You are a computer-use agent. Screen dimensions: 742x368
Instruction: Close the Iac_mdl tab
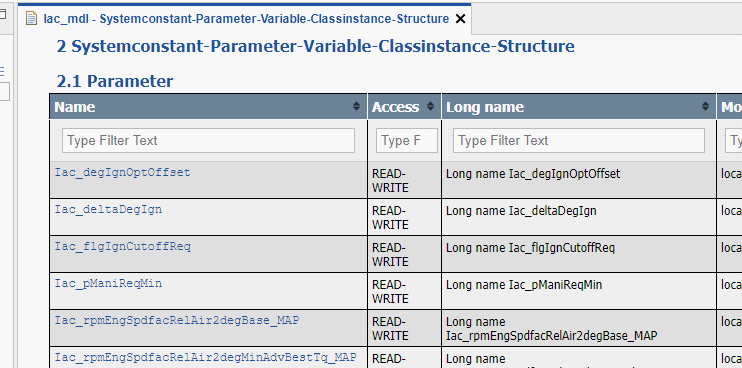460,19
